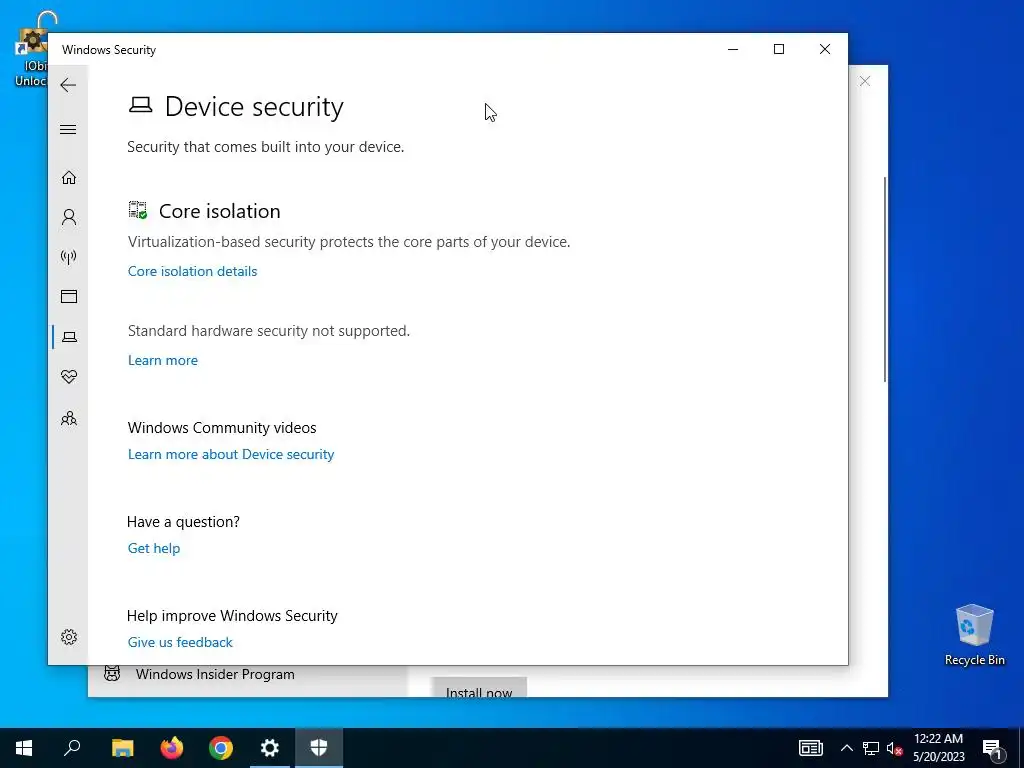Select the IObit Unlocker desktop shortcut
Image resolution: width=1024 pixels, height=768 pixels.
tap(31, 51)
